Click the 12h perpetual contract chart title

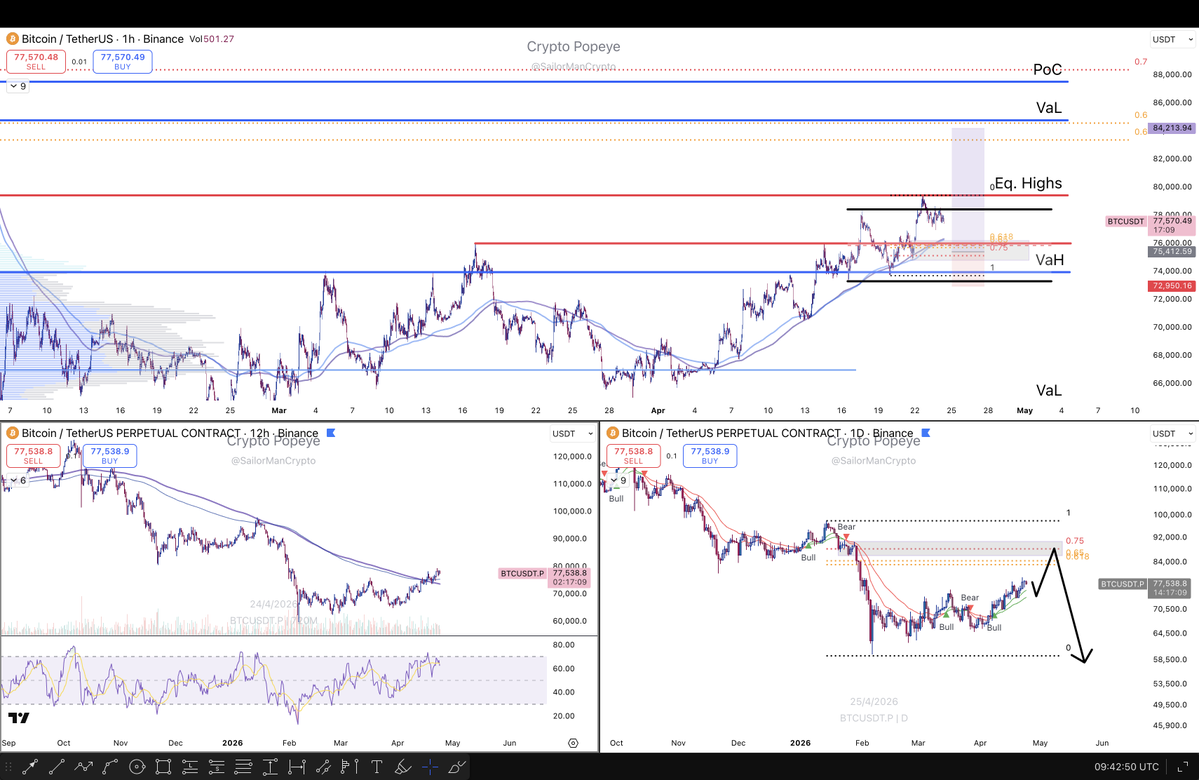tap(170, 433)
